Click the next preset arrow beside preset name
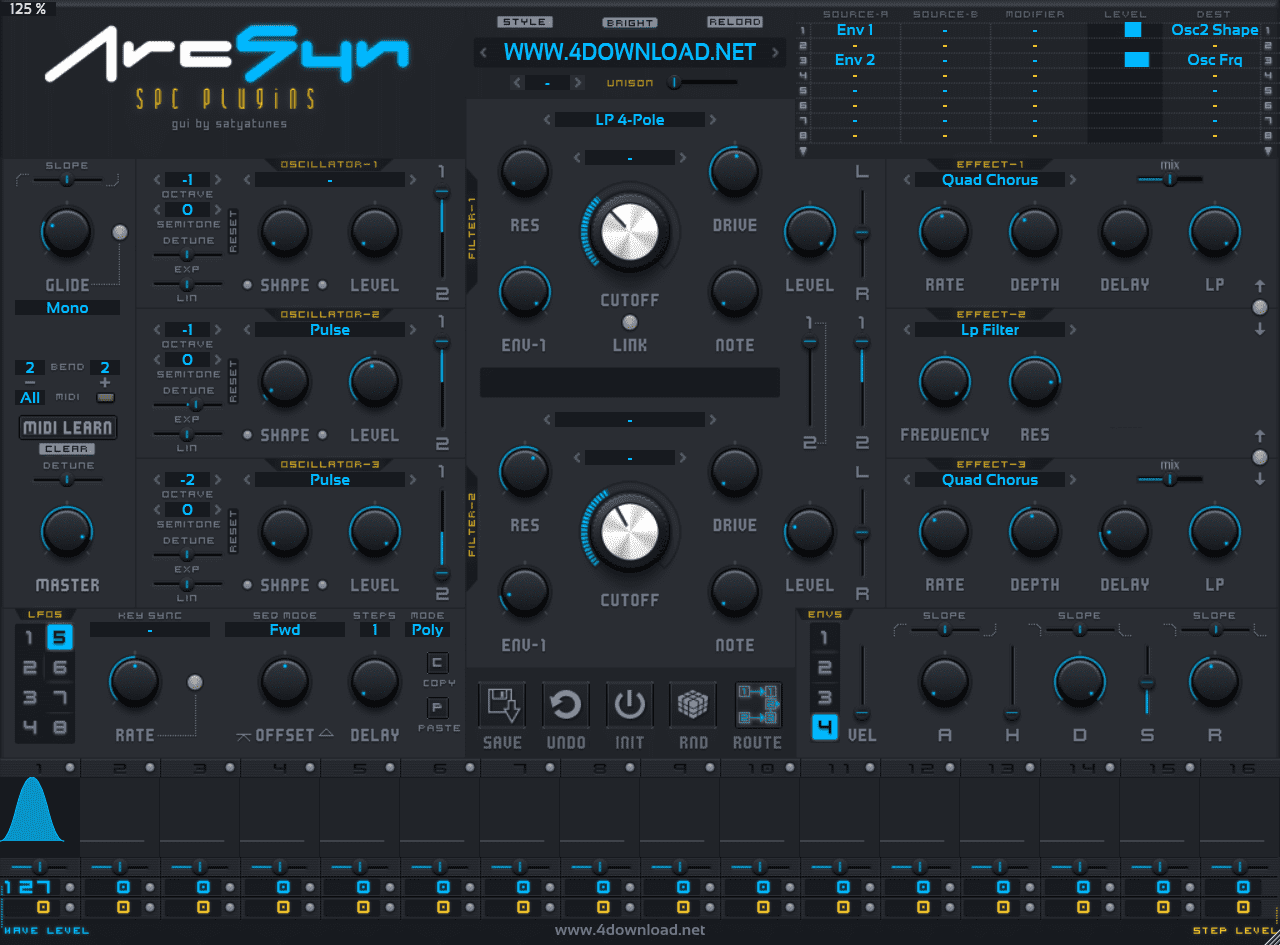The height and width of the screenshot is (945, 1280). pyautogui.click(x=775, y=53)
